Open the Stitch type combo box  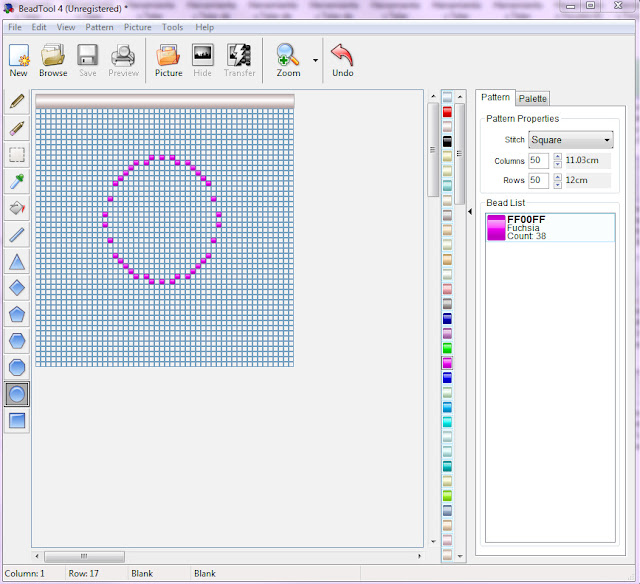tap(571, 140)
